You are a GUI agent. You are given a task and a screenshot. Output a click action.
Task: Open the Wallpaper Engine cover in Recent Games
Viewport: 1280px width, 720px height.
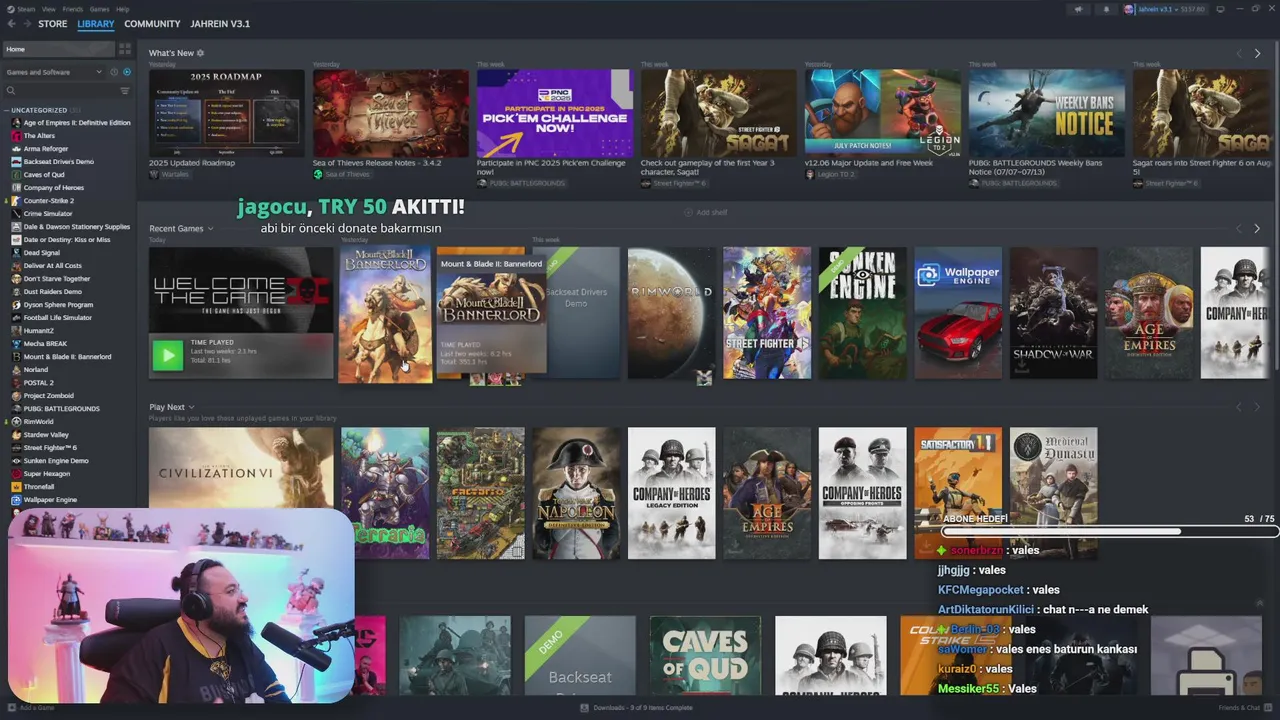pyautogui.click(x=958, y=313)
